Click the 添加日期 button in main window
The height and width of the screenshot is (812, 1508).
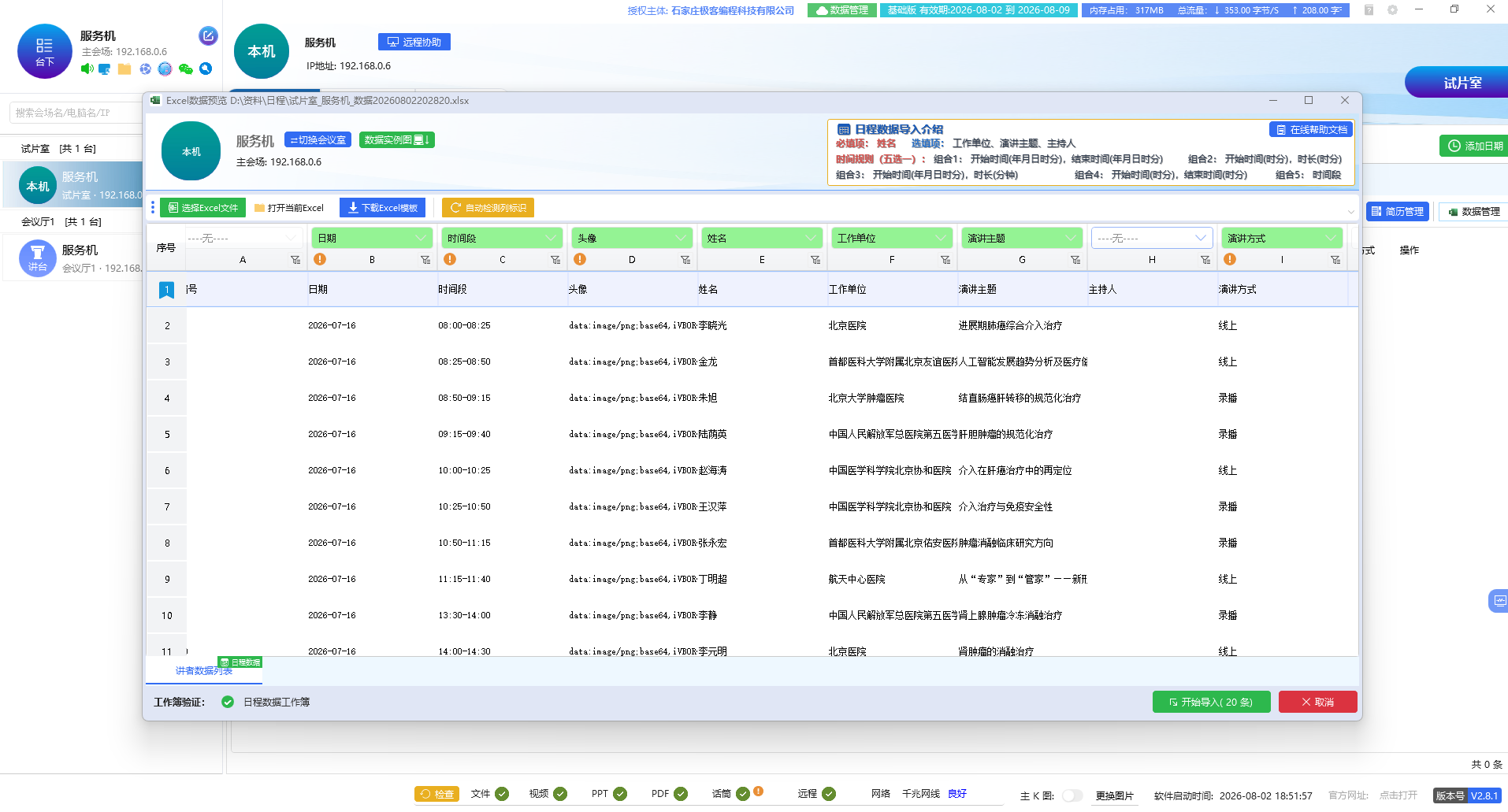tap(1475, 146)
